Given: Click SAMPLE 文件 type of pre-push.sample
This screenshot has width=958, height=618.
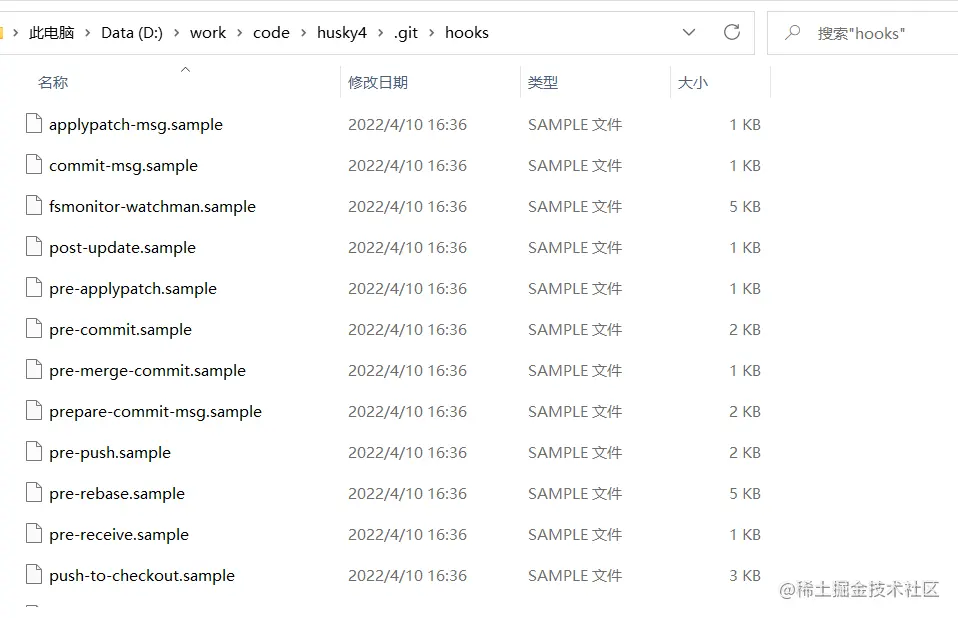Looking at the screenshot, I should pyautogui.click(x=575, y=453).
